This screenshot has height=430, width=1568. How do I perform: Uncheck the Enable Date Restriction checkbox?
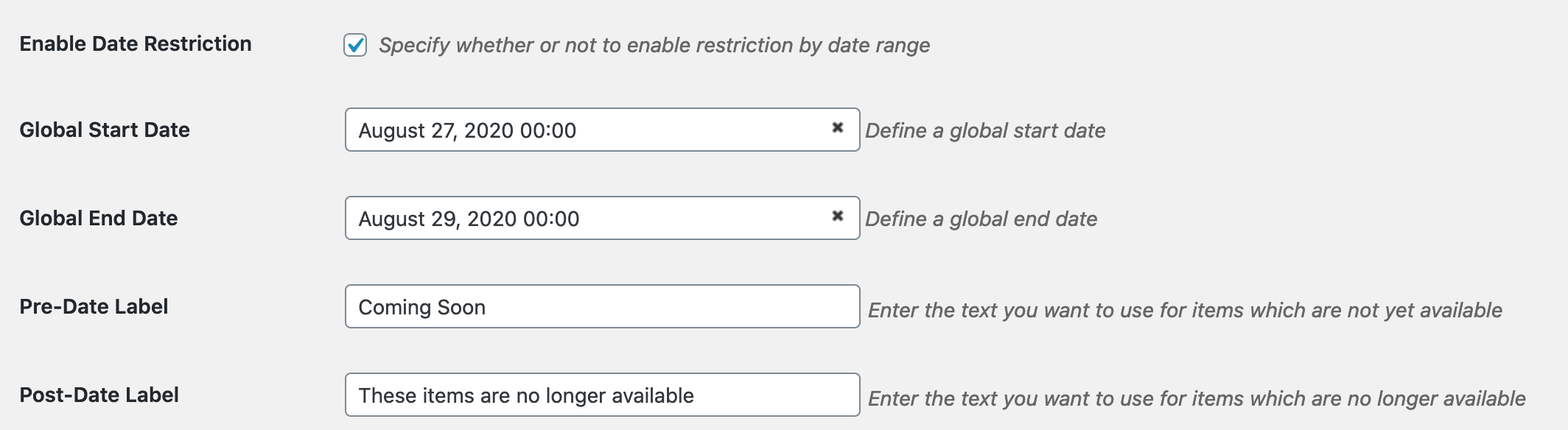point(355,45)
